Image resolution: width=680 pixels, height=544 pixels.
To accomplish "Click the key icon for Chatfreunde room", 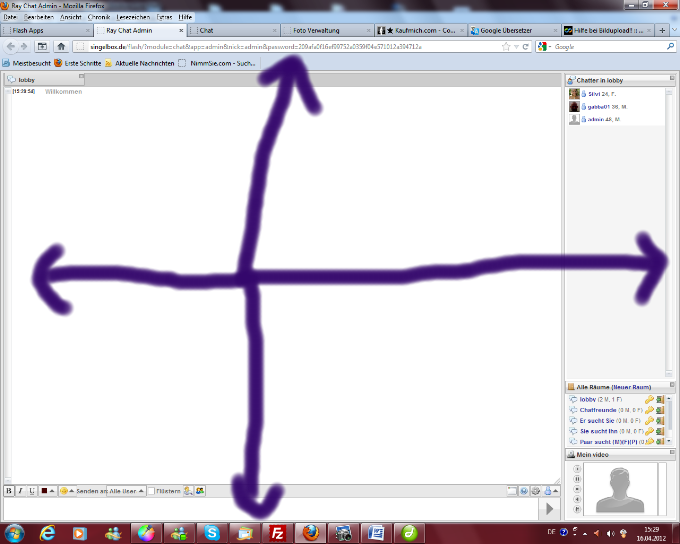I will point(649,410).
